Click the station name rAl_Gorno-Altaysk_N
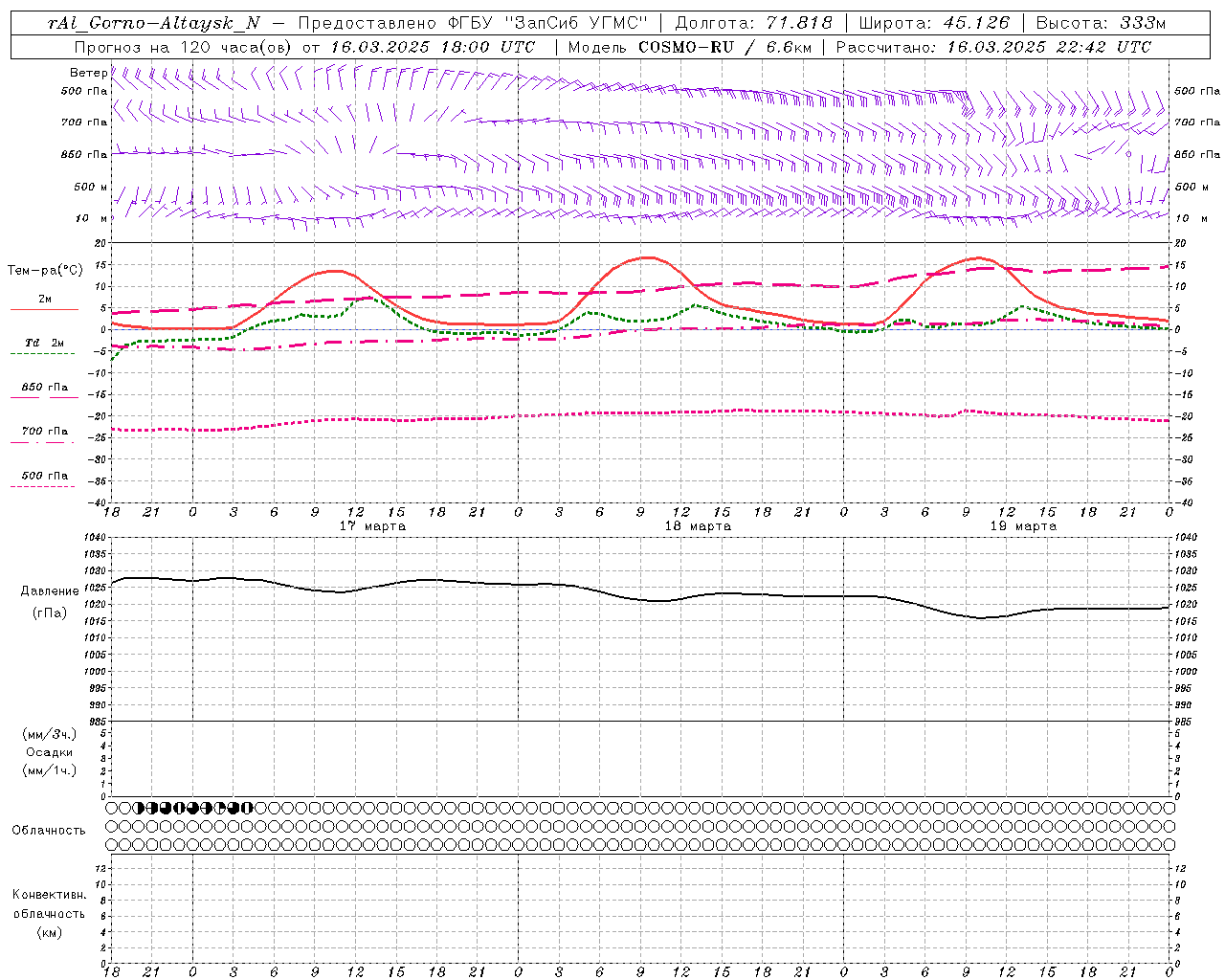Screen dimensions: 1225x980 pyautogui.click(x=154, y=23)
